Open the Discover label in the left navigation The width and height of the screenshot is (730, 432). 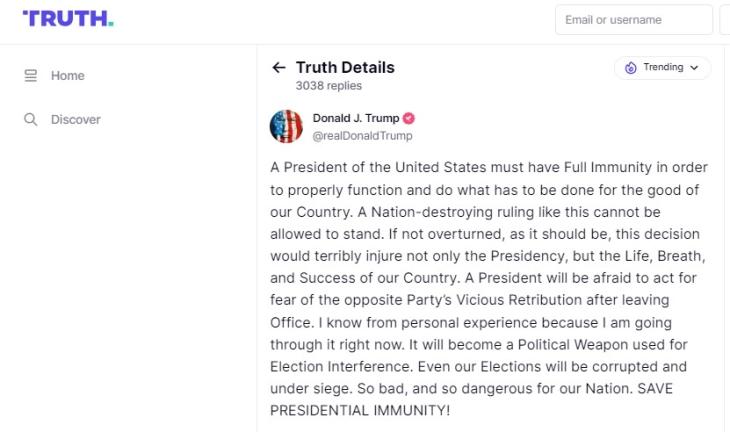pyautogui.click(x=76, y=120)
